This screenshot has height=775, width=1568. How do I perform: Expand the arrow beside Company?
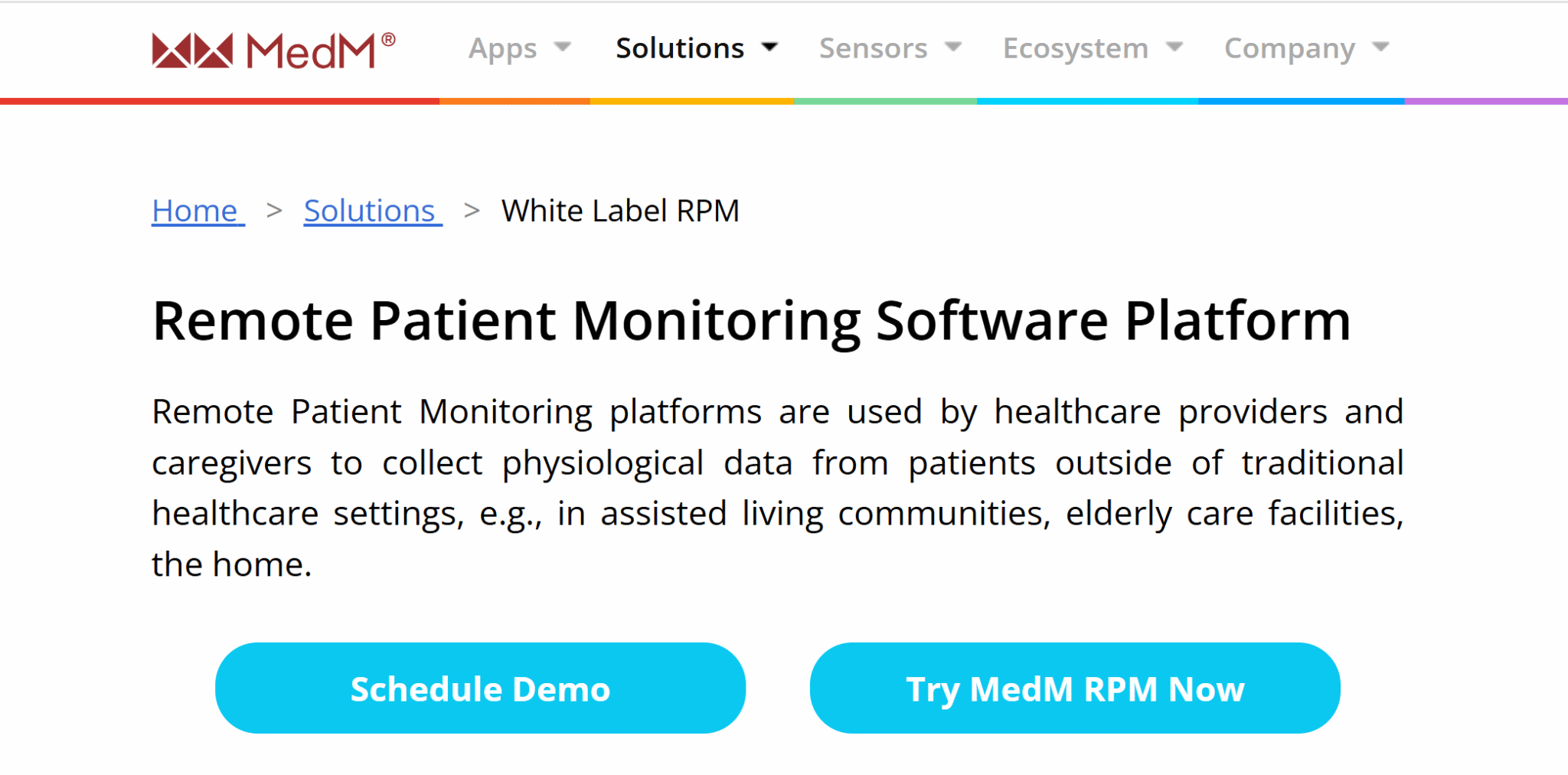pos(1381,47)
